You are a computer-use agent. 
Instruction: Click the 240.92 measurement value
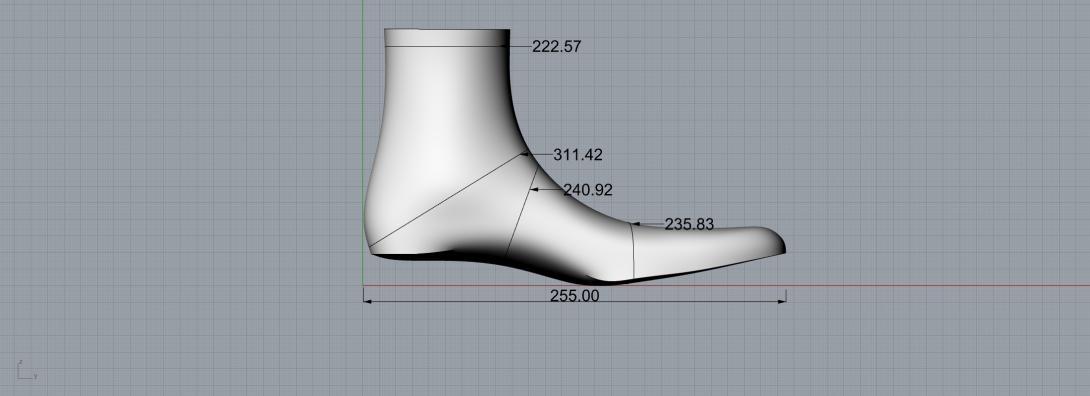point(587,190)
